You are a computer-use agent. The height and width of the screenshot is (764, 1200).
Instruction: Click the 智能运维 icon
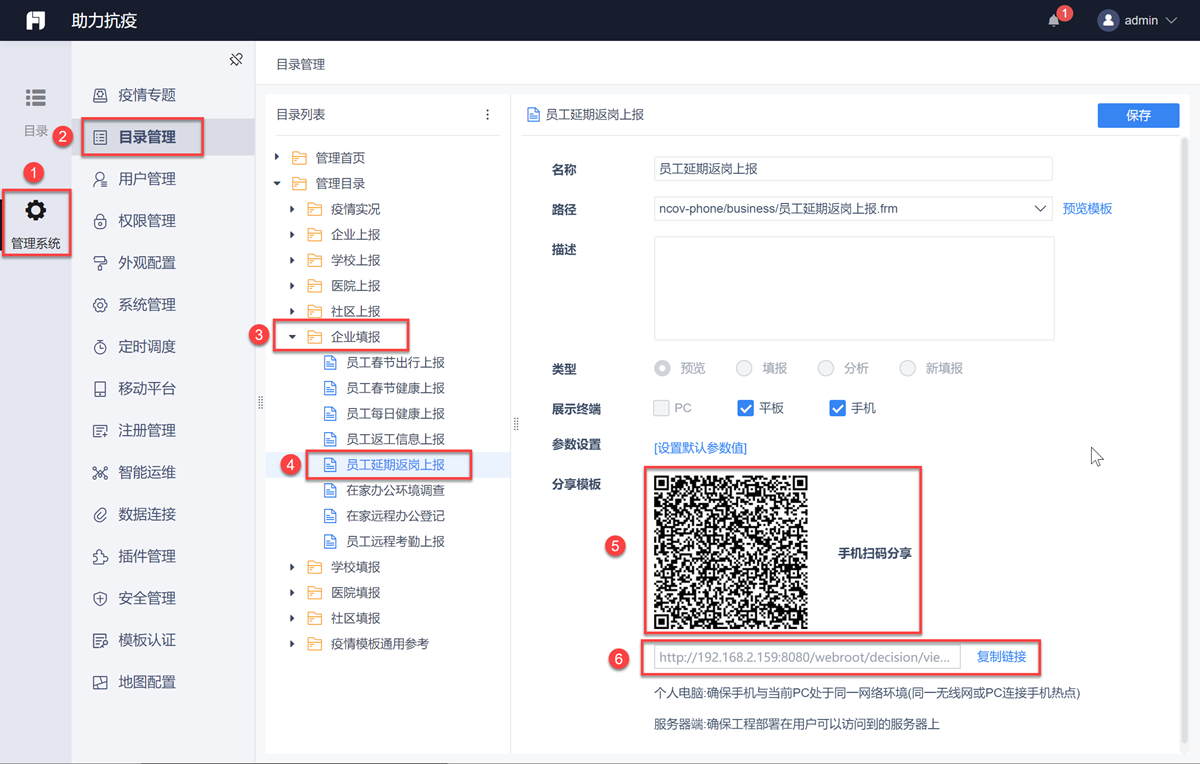(100, 472)
